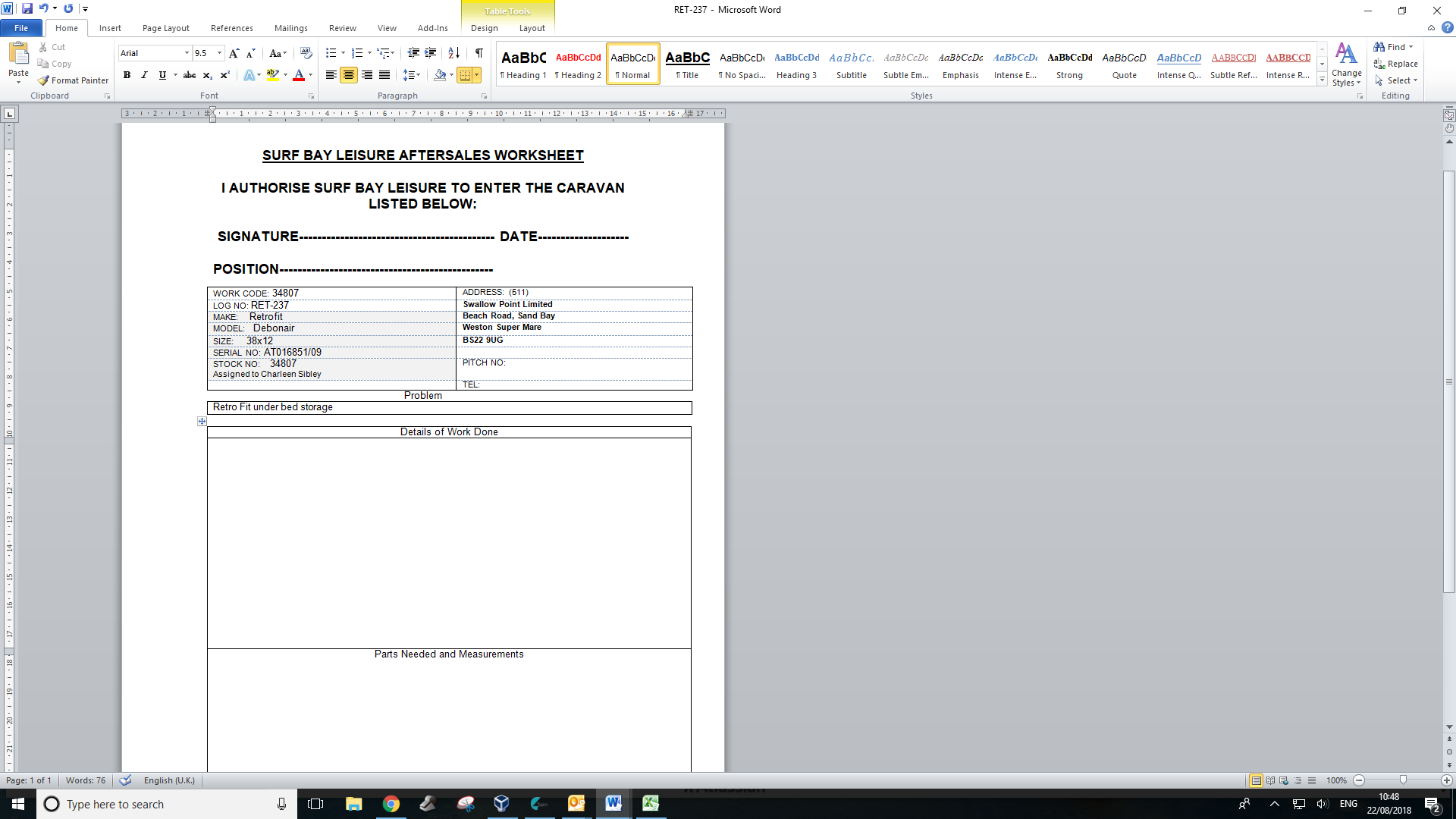Click the Sort A-Z icon

(453, 53)
